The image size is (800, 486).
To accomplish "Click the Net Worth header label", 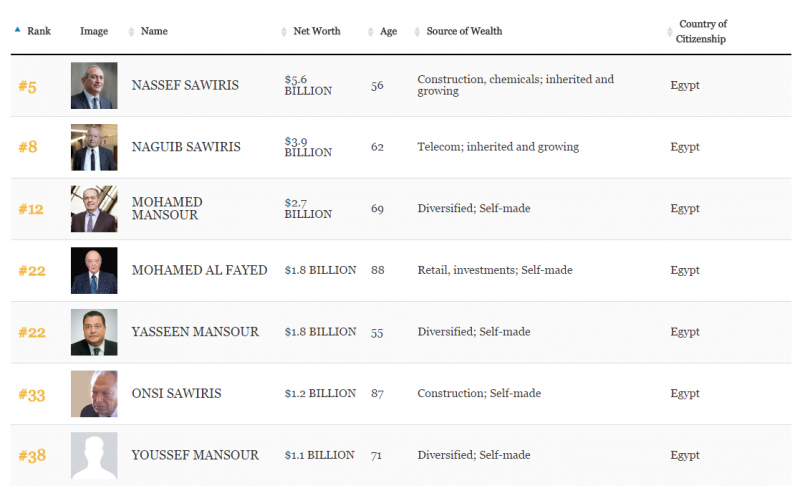I will click(317, 31).
